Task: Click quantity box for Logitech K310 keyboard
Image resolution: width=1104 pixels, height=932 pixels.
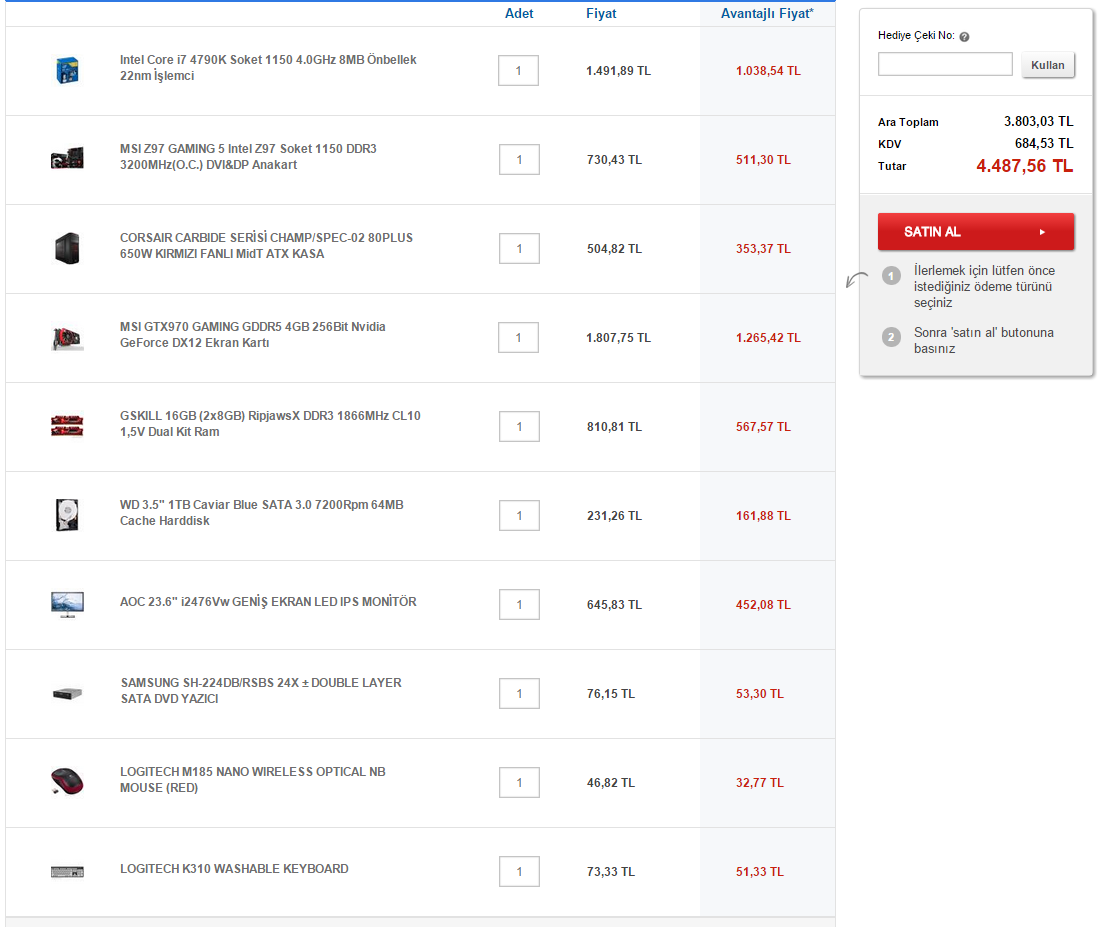Action: [x=518, y=872]
